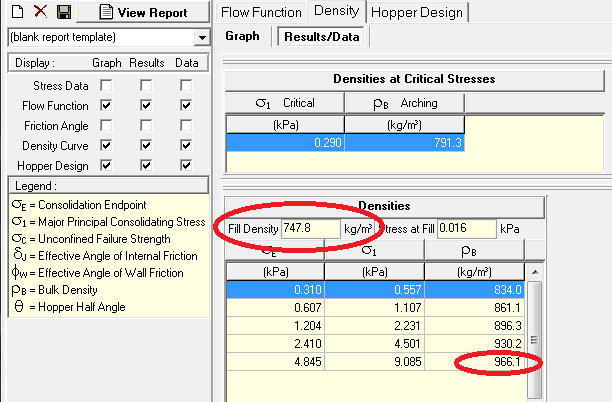Click the Stress at Fill value field

pyautogui.click(x=466, y=228)
